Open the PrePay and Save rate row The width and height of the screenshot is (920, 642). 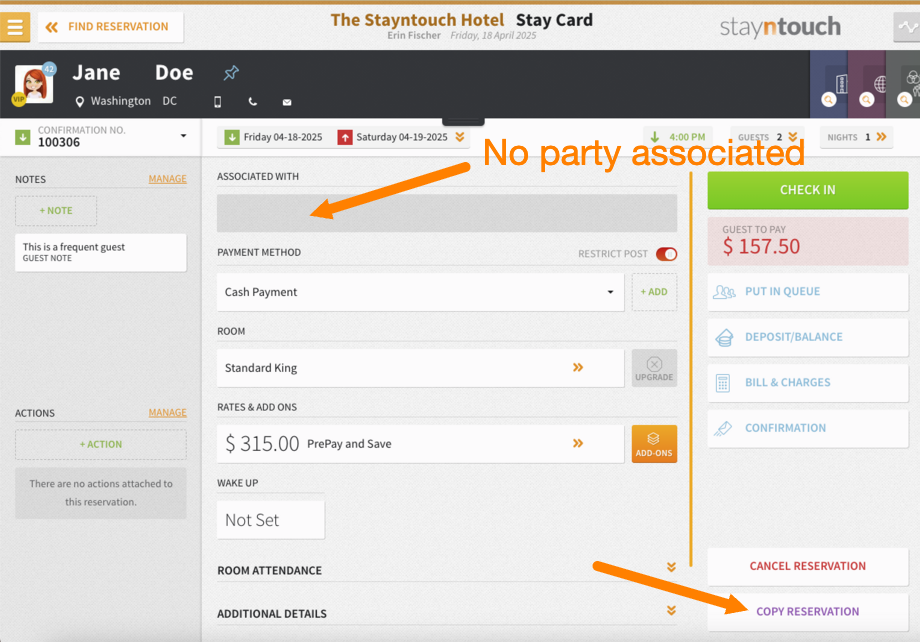pos(420,444)
